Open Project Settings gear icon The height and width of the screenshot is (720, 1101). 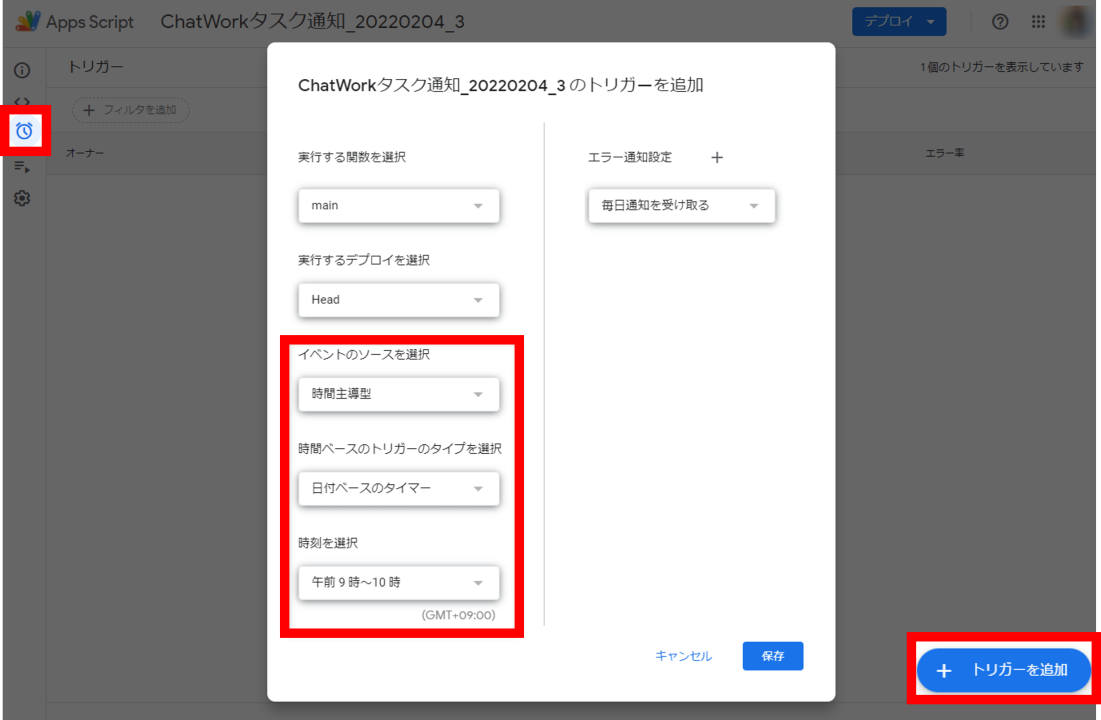(x=22, y=198)
